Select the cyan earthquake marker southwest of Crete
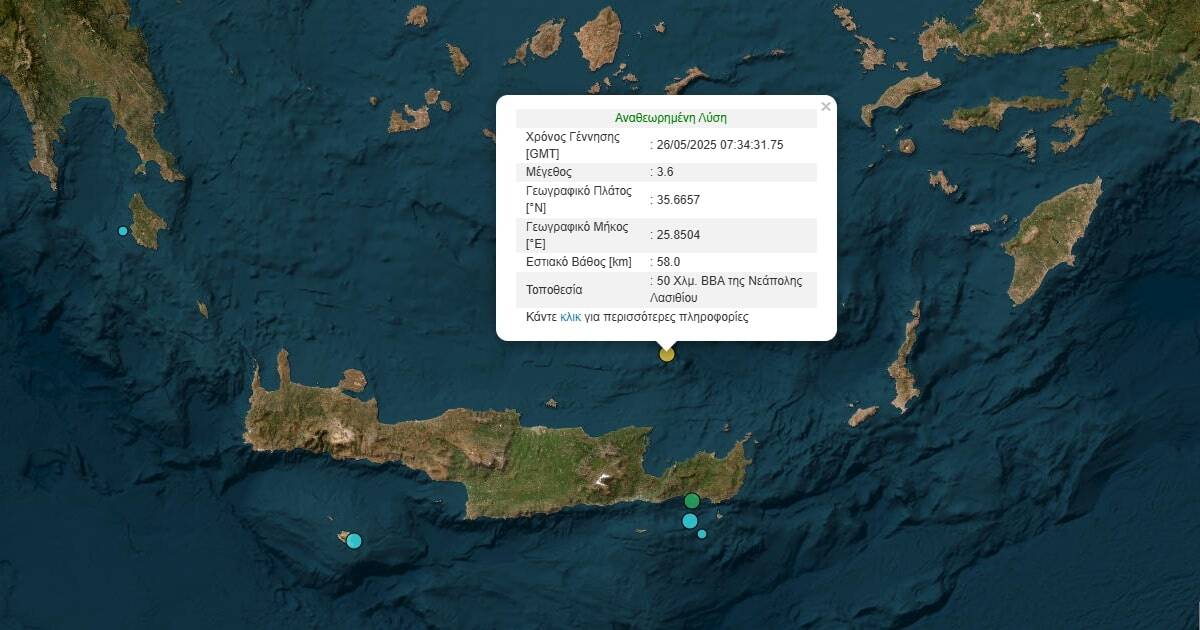The height and width of the screenshot is (630, 1200). pyautogui.click(x=354, y=541)
